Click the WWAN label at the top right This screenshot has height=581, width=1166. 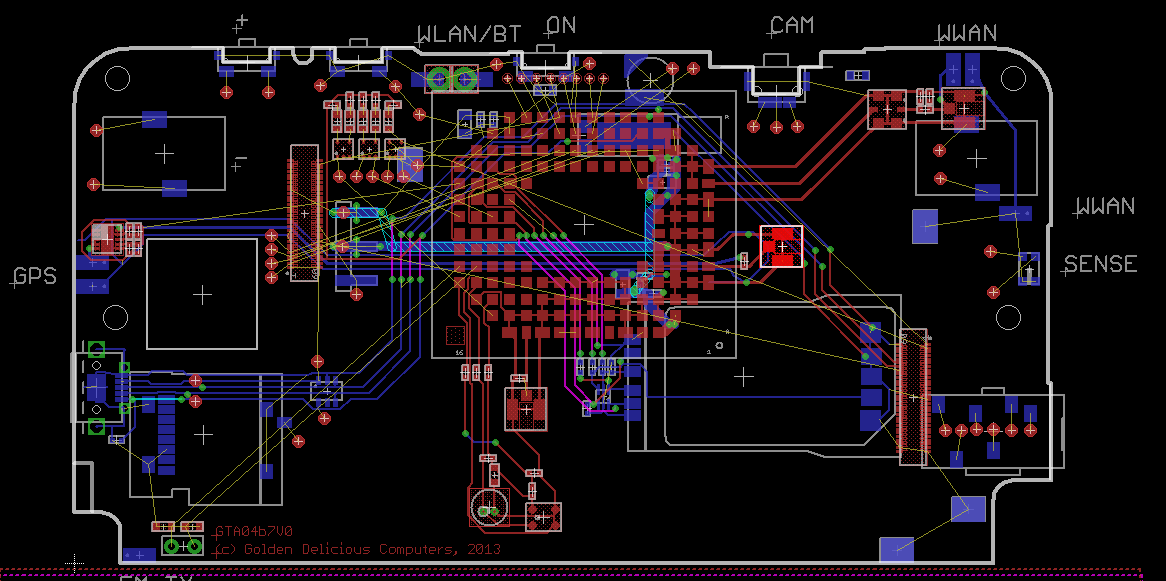coord(967,34)
